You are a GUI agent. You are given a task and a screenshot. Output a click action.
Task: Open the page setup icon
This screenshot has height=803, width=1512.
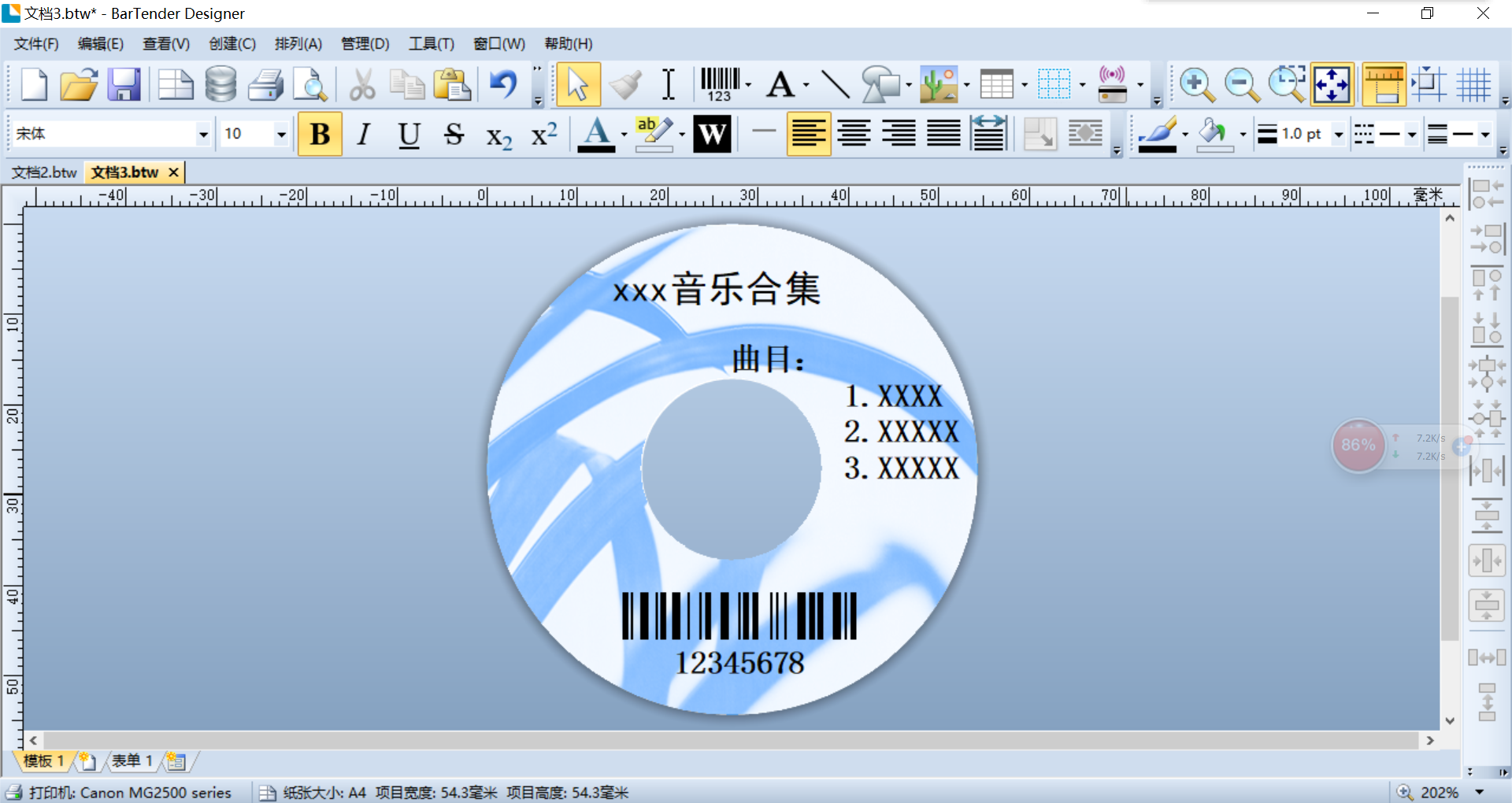(x=176, y=84)
